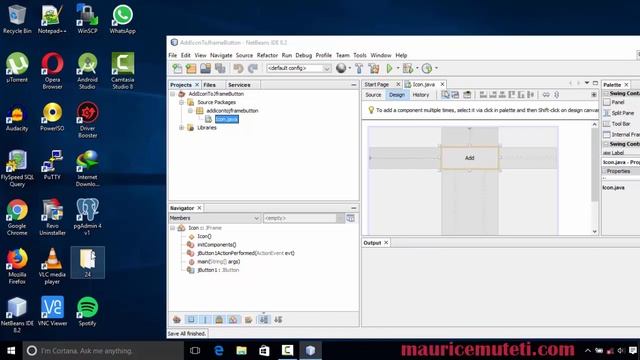Image resolution: width=640 pixels, height=360 pixels.
Task: Open the Android Studio desktop shortcut
Action: 87,71
